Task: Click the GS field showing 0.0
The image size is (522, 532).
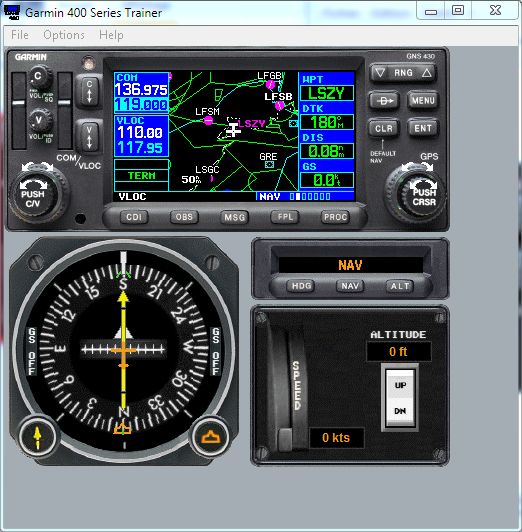Action: coord(327,180)
